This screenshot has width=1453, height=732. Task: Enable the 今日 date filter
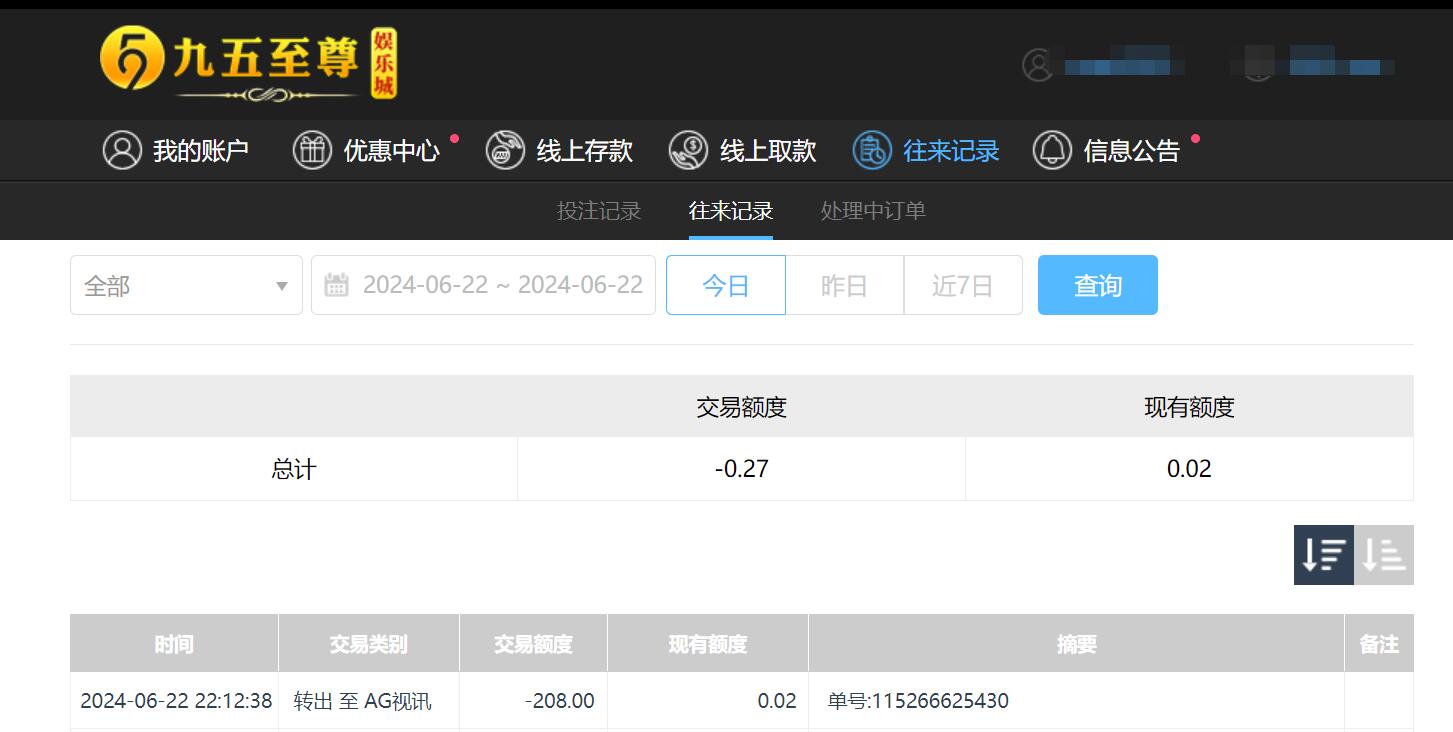pyautogui.click(x=725, y=285)
